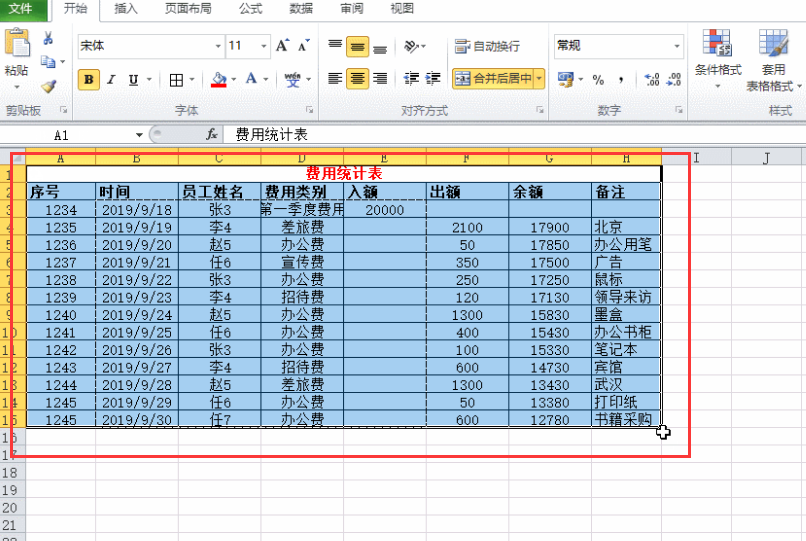806x541 pixels.
Task: Switch to the 公式 Formulas tab
Action: [x=250, y=9]
